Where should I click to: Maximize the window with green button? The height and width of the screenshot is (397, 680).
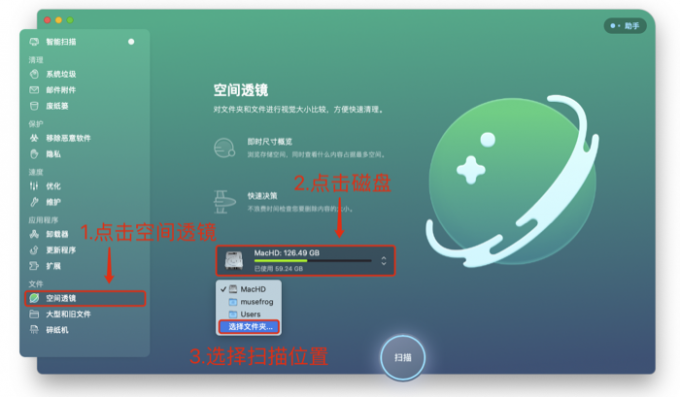70,20
